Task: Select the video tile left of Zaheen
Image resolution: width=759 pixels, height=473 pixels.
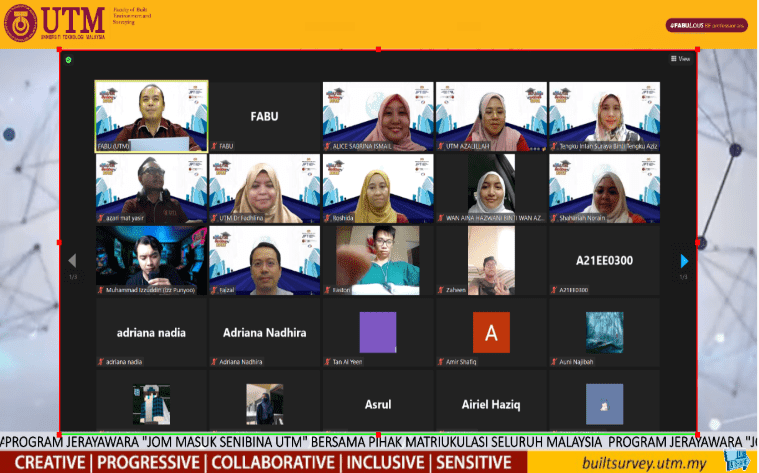Action: pyautogui.click(x=378, y=260)
